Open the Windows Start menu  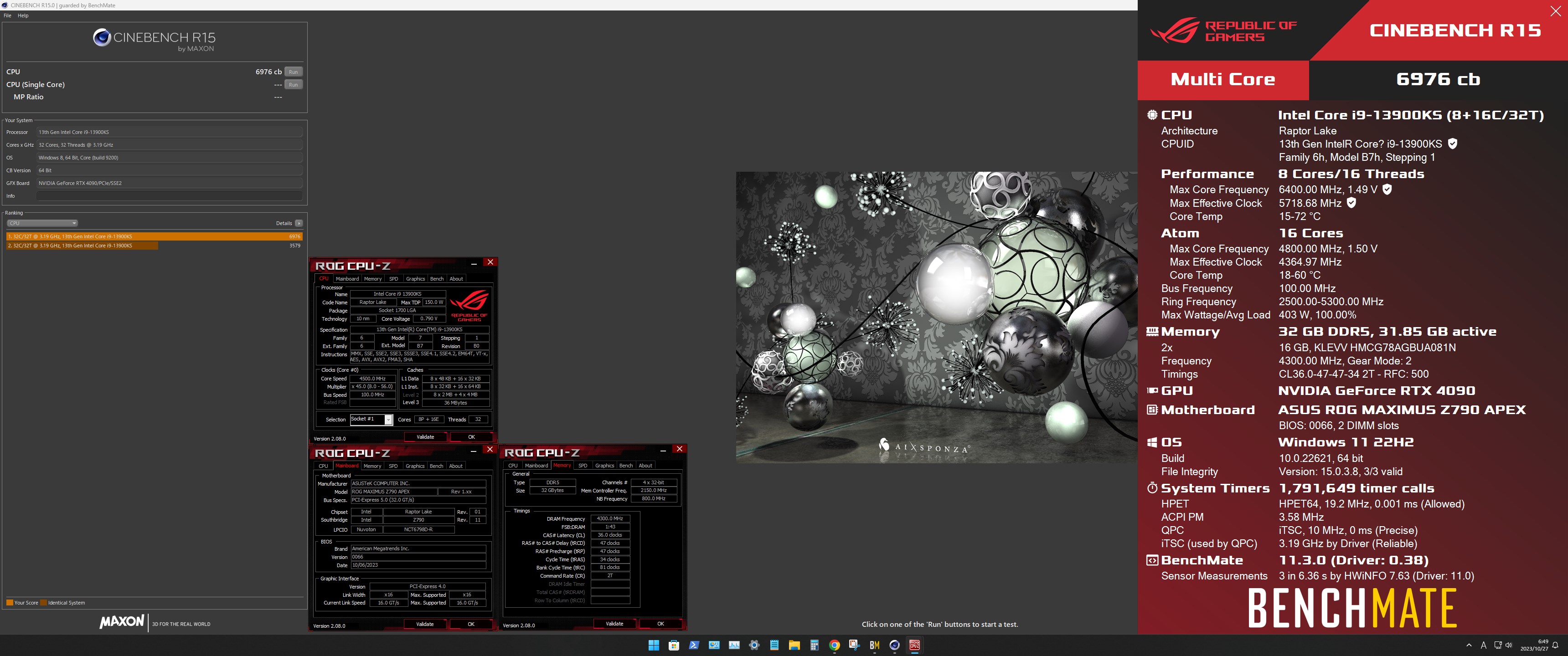[x=654, y=645]
